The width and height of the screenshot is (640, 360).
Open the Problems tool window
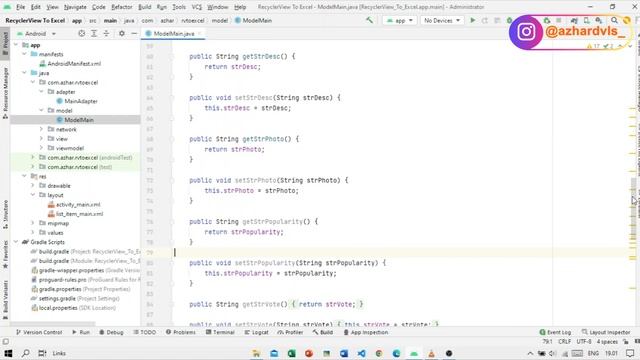tap(181, 332)
